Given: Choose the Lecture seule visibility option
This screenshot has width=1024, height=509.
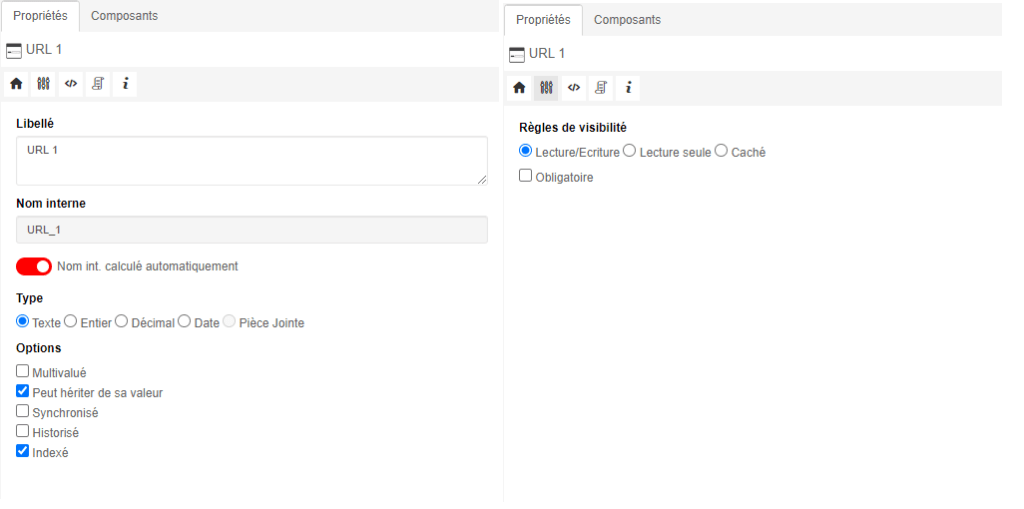Looking at the screenshot, I should tap(630, 151).
